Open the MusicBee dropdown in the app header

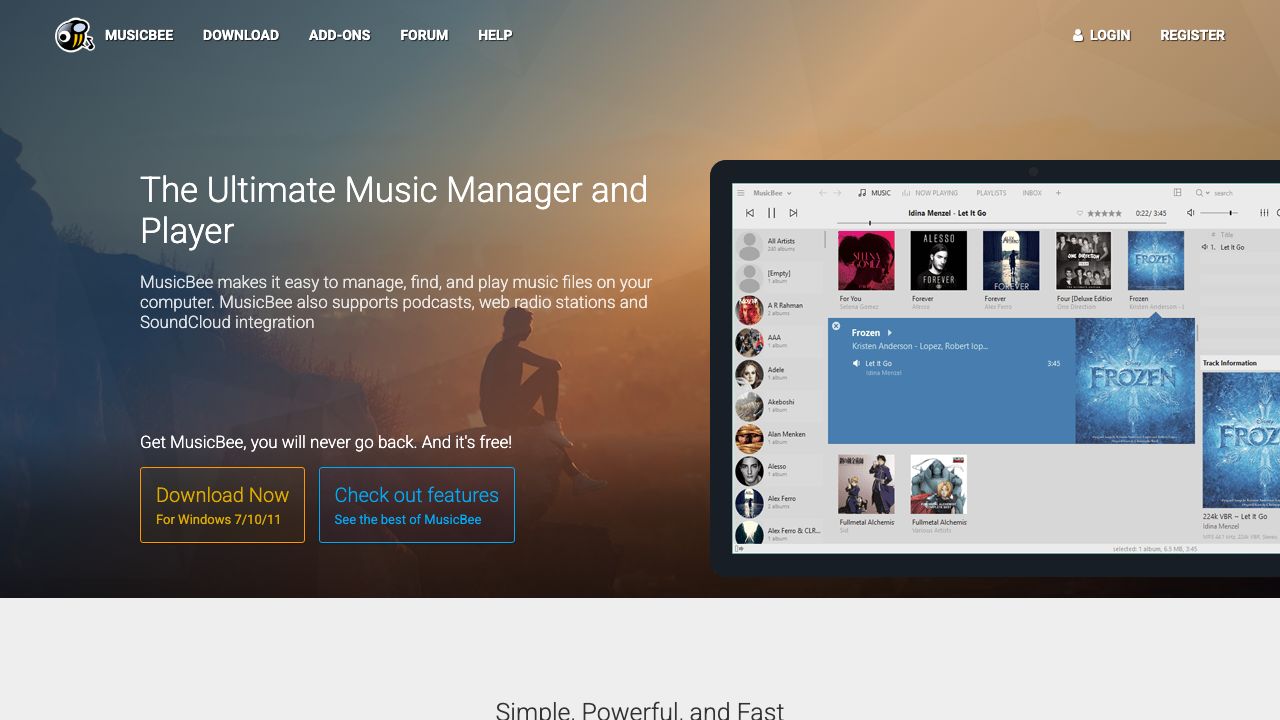click(772, 193)
